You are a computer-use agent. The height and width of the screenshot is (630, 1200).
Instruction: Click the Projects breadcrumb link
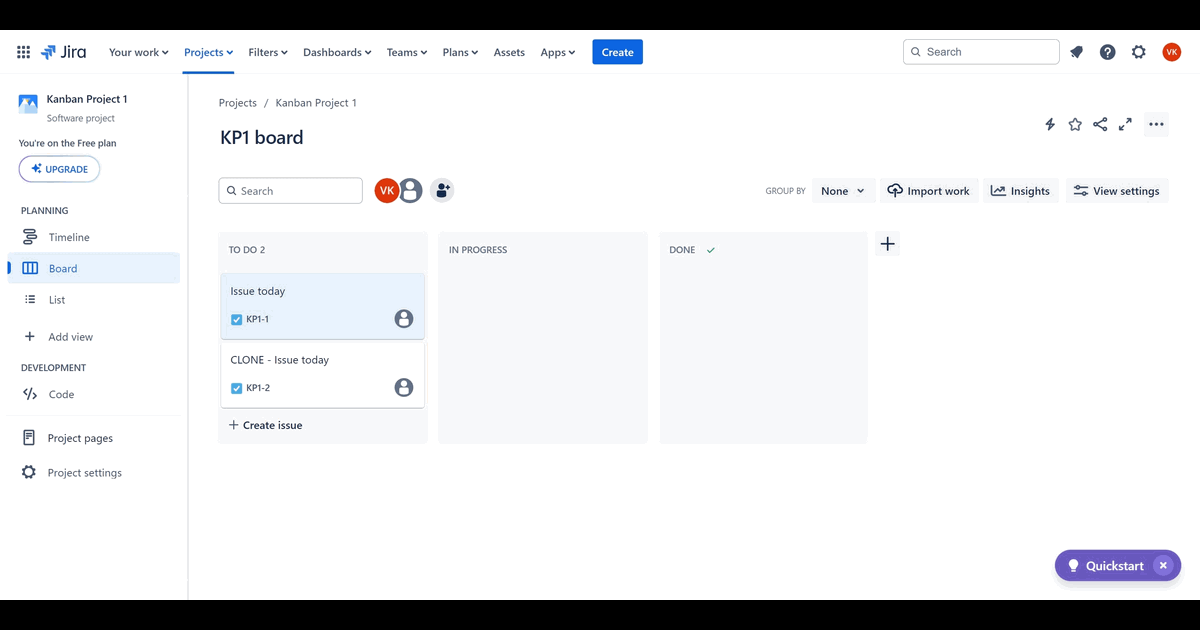238,103
